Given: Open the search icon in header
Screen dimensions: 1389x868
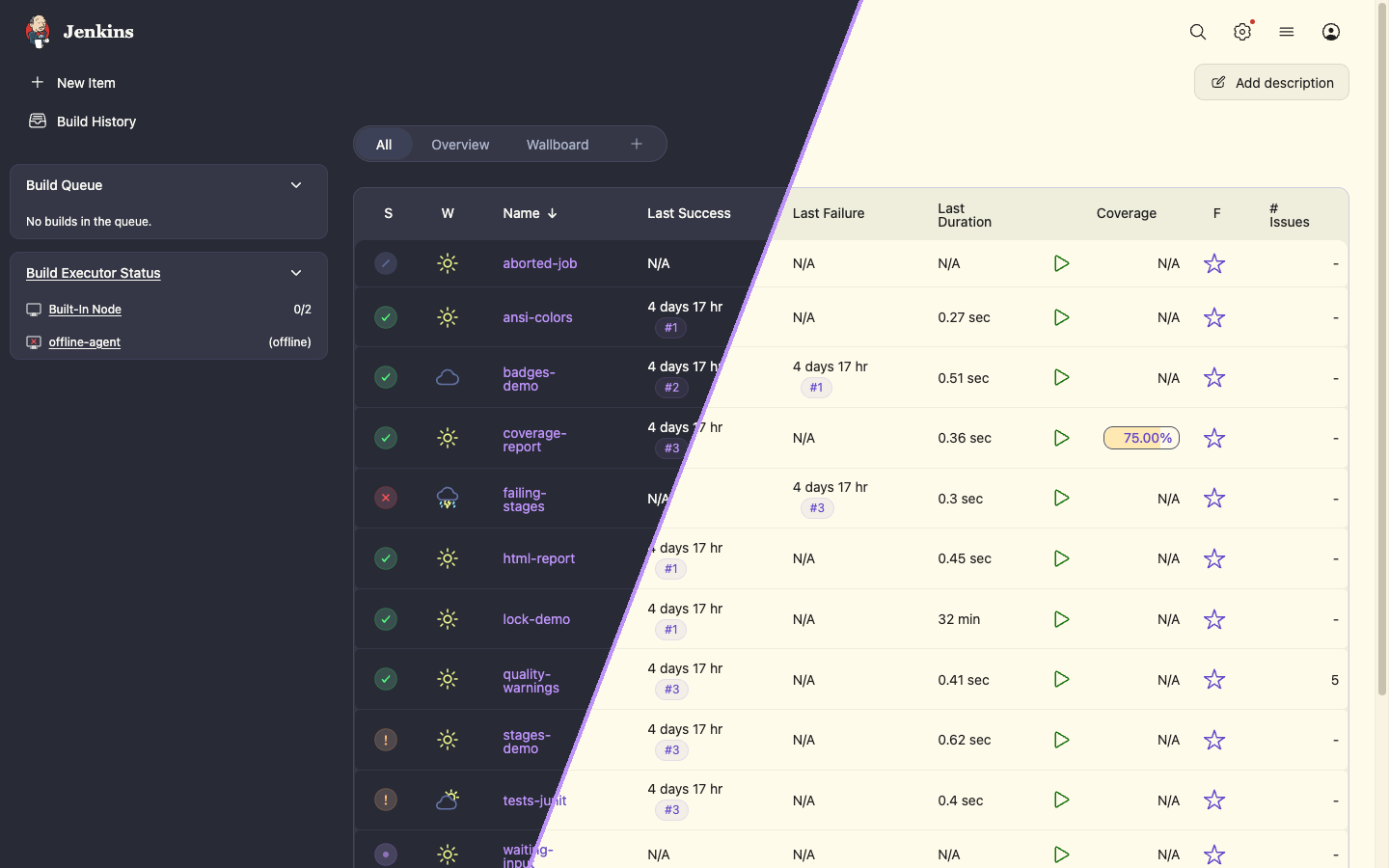Looking at the screenshot, I should 1198,32.
